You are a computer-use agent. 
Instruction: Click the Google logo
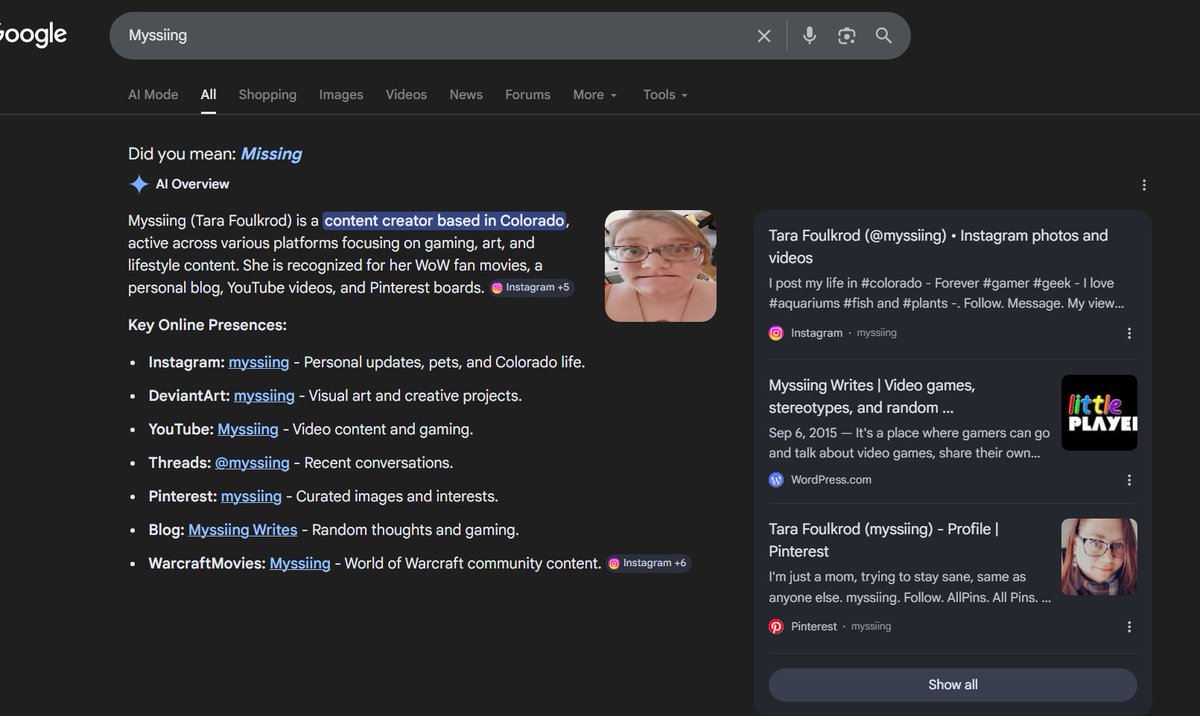pyautogui.click(x=33, y=35)
